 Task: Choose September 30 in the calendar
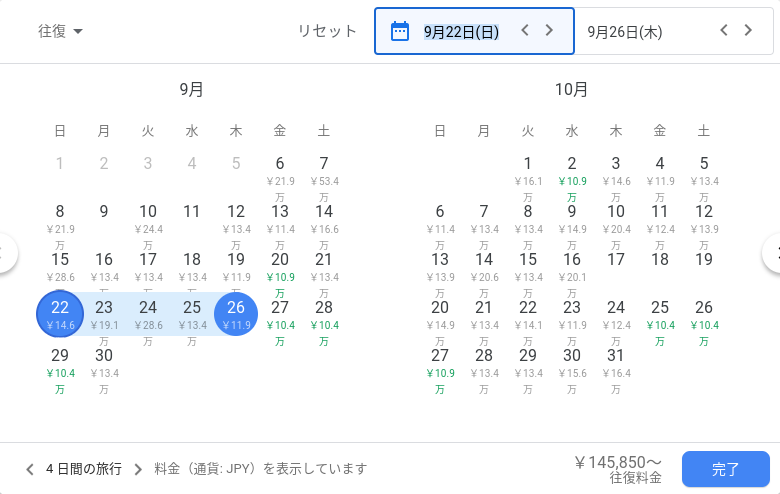[x=104, y=362]
